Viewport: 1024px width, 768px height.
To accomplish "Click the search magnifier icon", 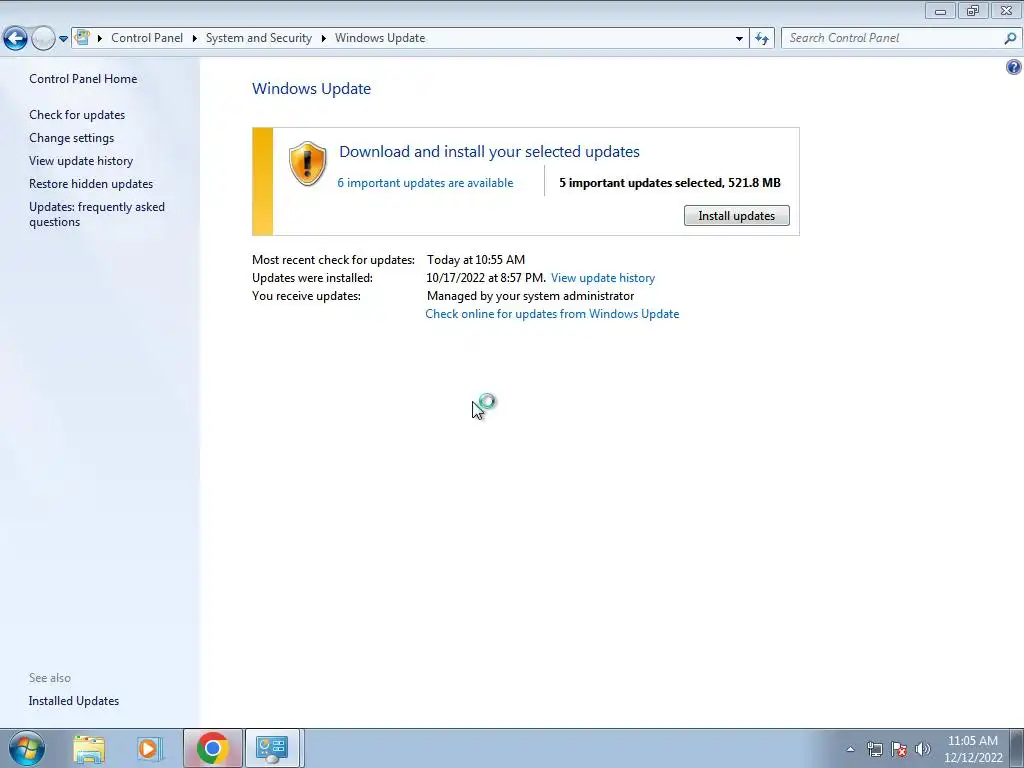I will click(x=1010, y=38).
